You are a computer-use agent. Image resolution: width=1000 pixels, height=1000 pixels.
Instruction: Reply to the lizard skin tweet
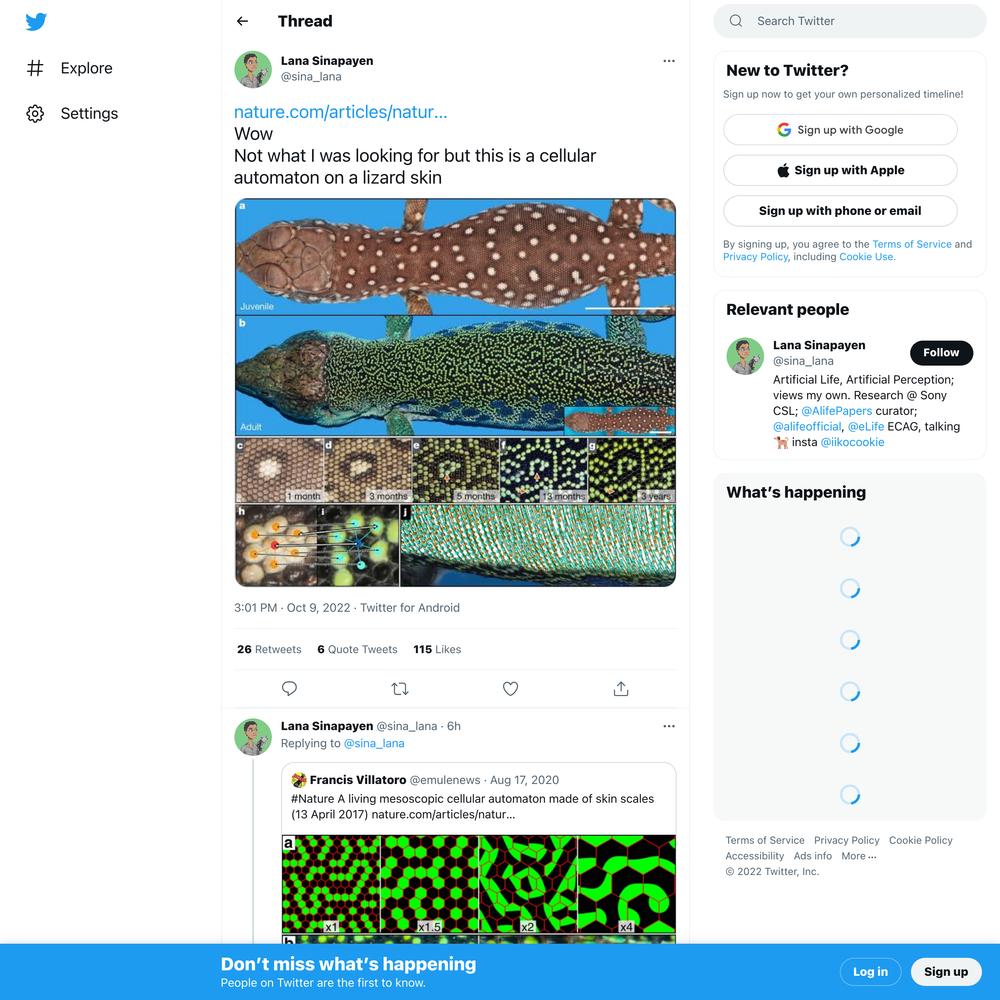(289, 689)
